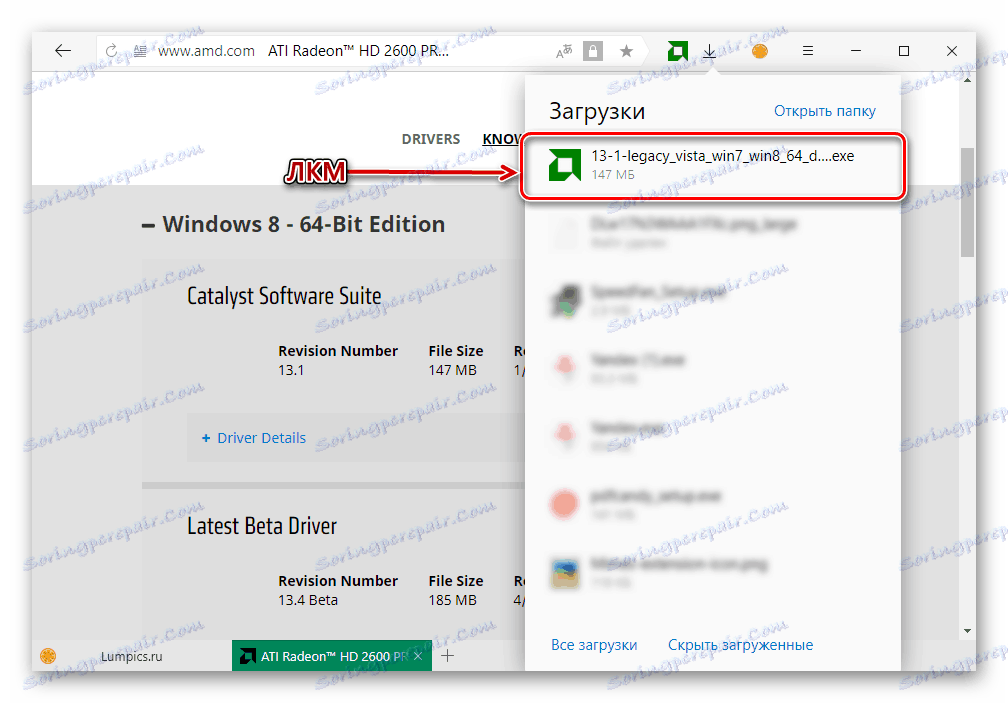
Task: Collapse the Windows 8 - 64-Bit Edition section
Action: pos(148,224)
